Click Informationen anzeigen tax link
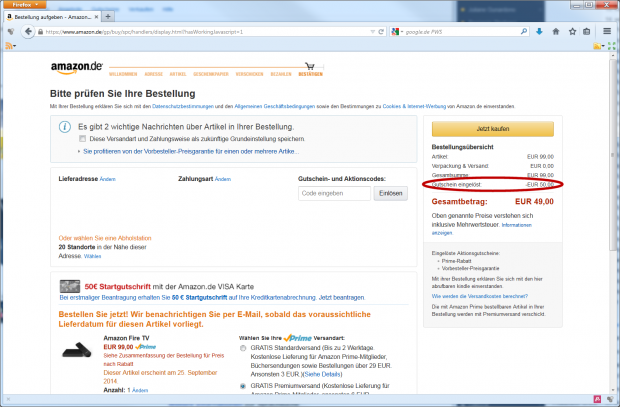Image resolution: width=620 pixels, height=407 pixels. 482,229
